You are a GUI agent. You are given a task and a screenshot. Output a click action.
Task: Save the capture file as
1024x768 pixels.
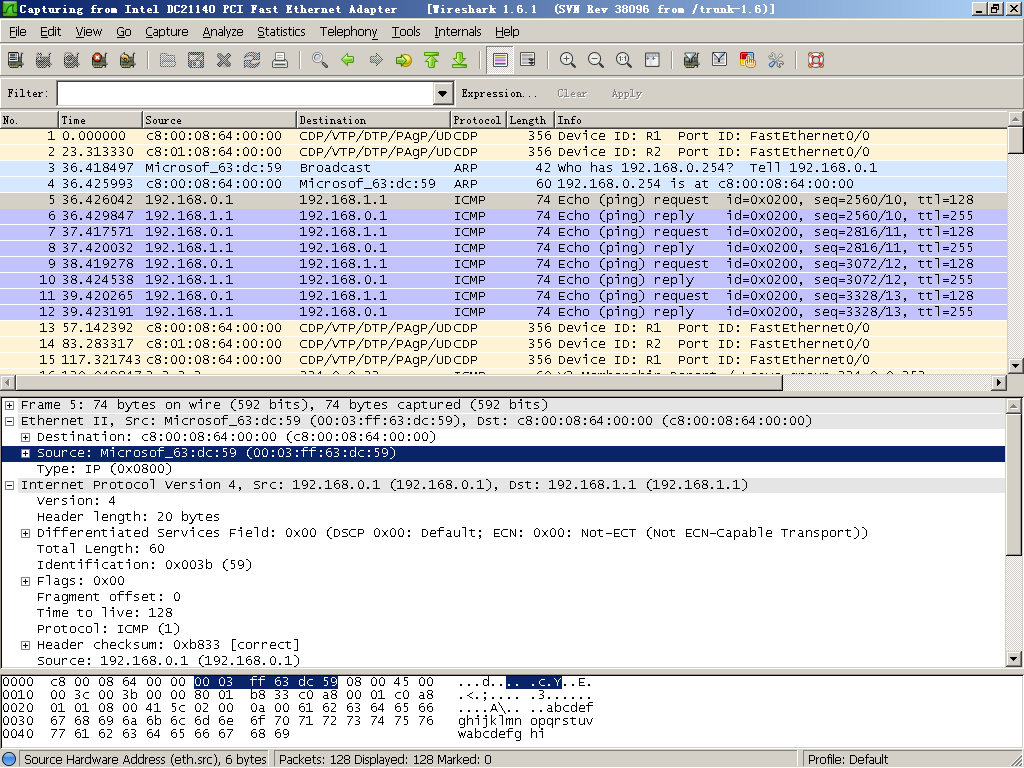[196, 61]
